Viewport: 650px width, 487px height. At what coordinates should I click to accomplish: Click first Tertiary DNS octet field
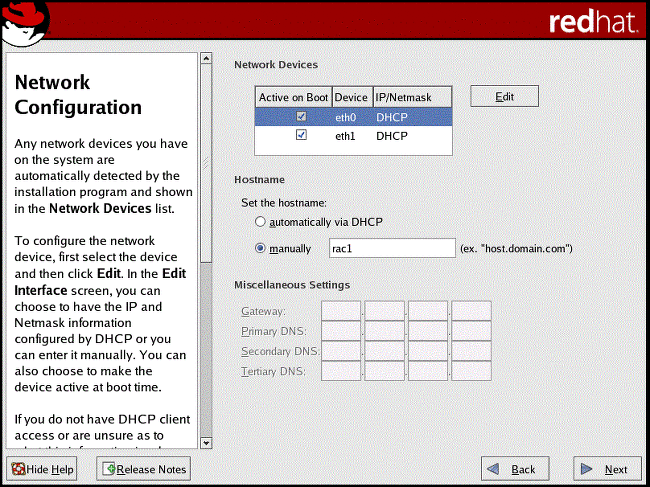click(x=341, y=371)
